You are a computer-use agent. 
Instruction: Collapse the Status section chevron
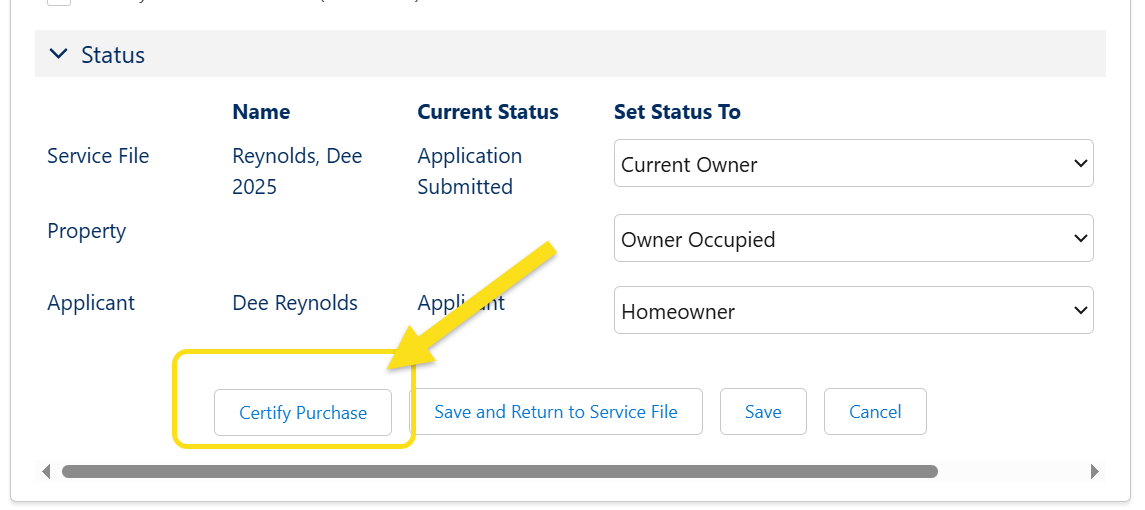pyautogui.click(x=59, y=55)
